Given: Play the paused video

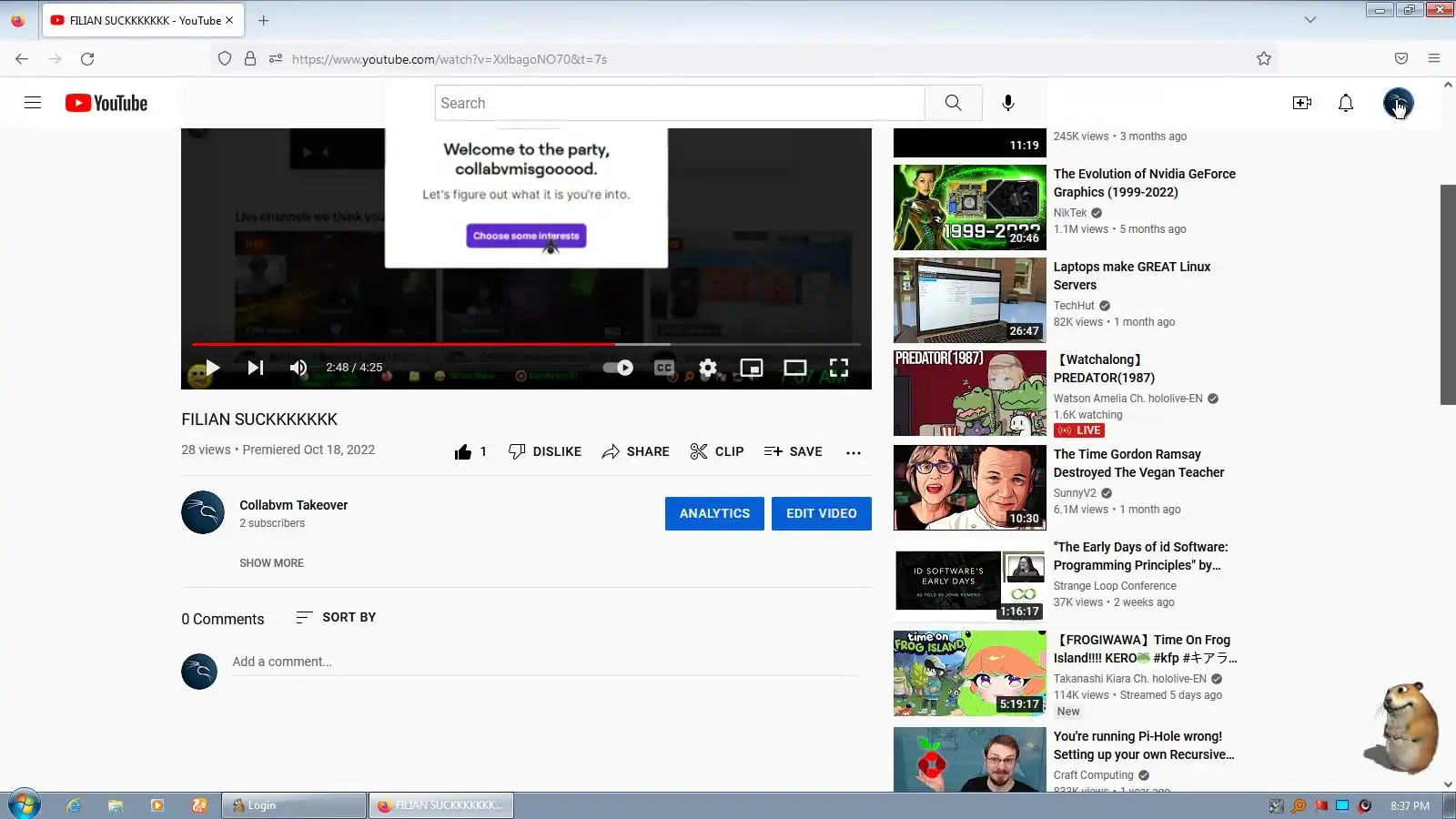Looking at the screenshot, I should [x=212, y=368].
